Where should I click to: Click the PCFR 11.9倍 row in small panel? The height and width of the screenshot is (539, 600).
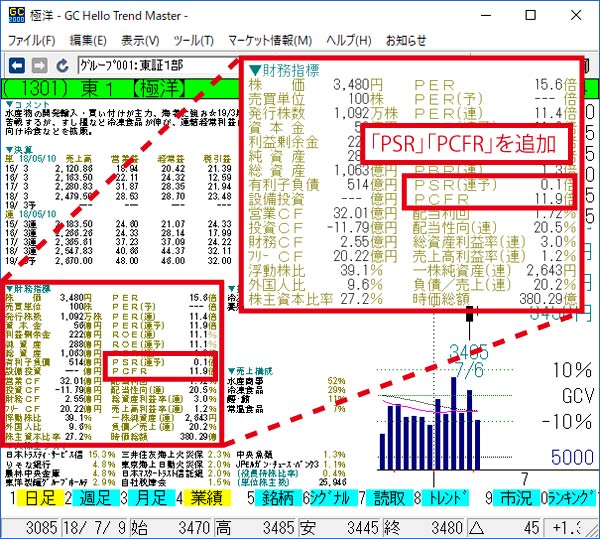point(164,371)
